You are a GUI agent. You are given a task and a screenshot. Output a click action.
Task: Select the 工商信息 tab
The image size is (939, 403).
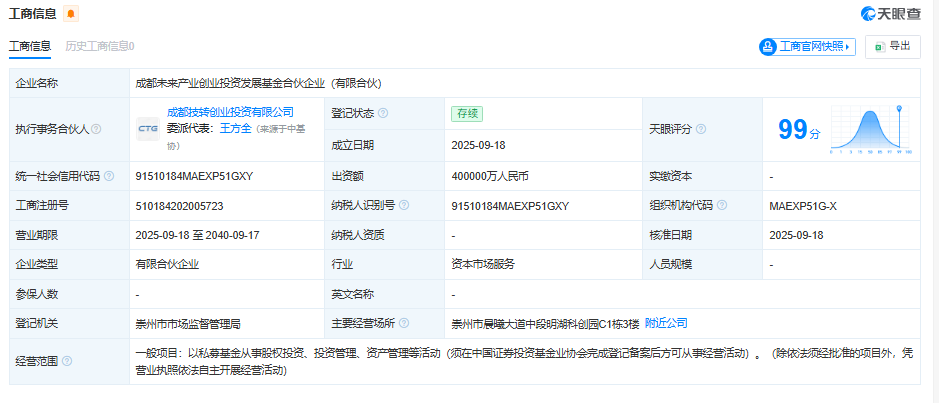[30, 46]
